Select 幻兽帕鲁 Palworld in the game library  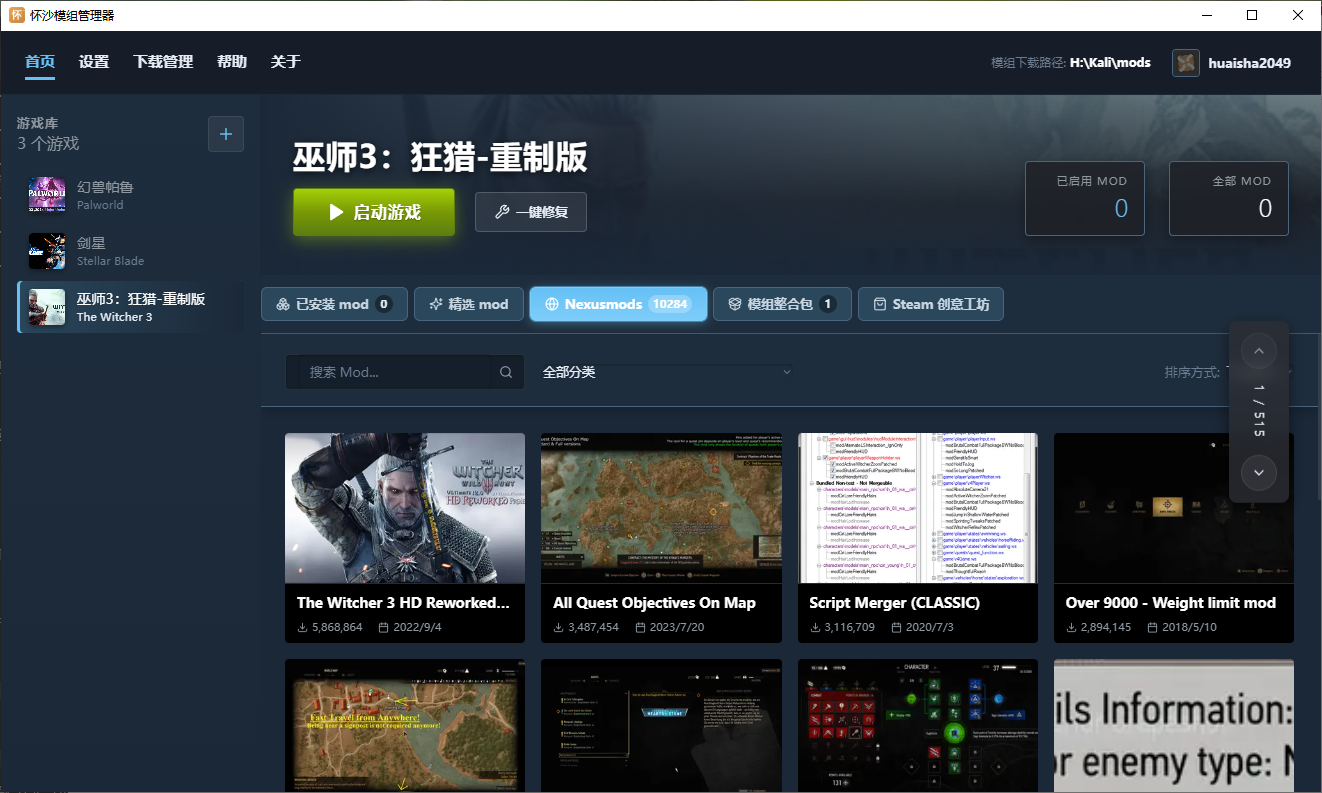[x=131, y=195]
